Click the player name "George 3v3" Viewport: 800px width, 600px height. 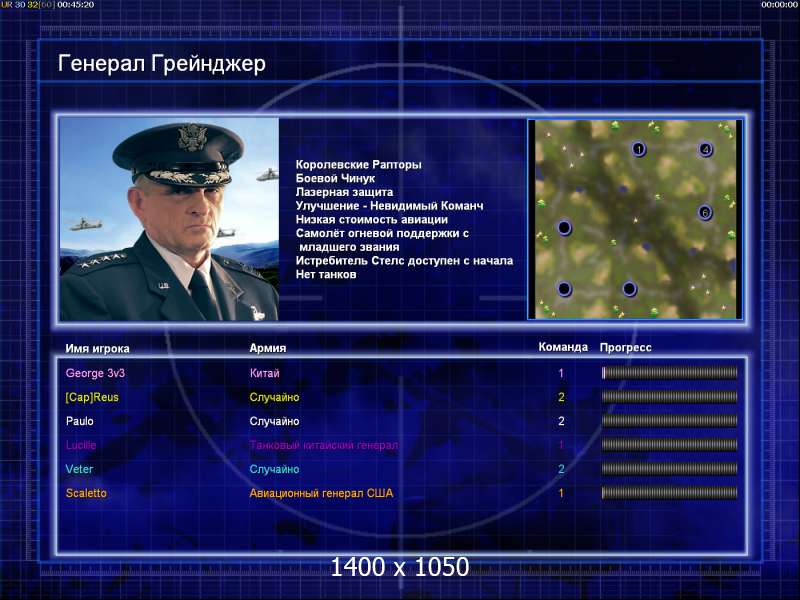click(95, 373)
